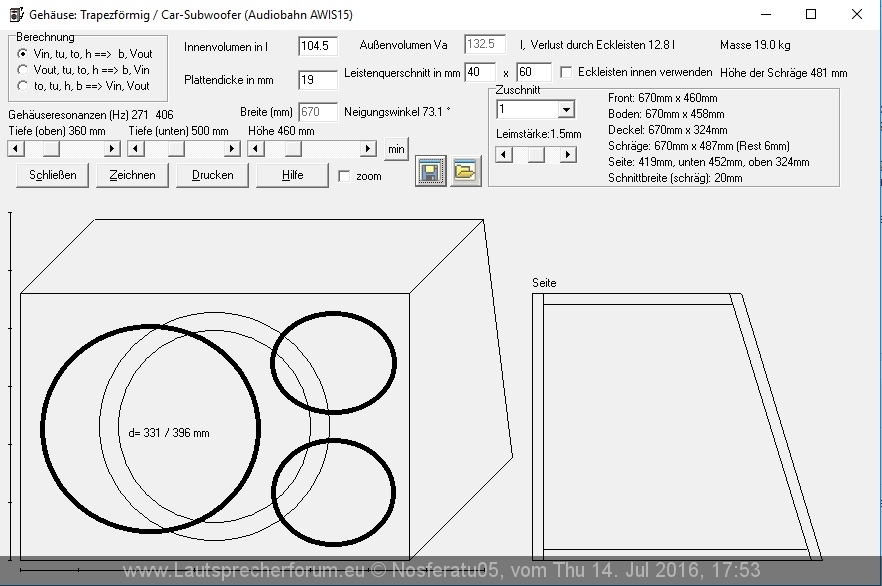The image size is (882, 586).
Task: Click the Drucken button
Action: coord(212,175)
